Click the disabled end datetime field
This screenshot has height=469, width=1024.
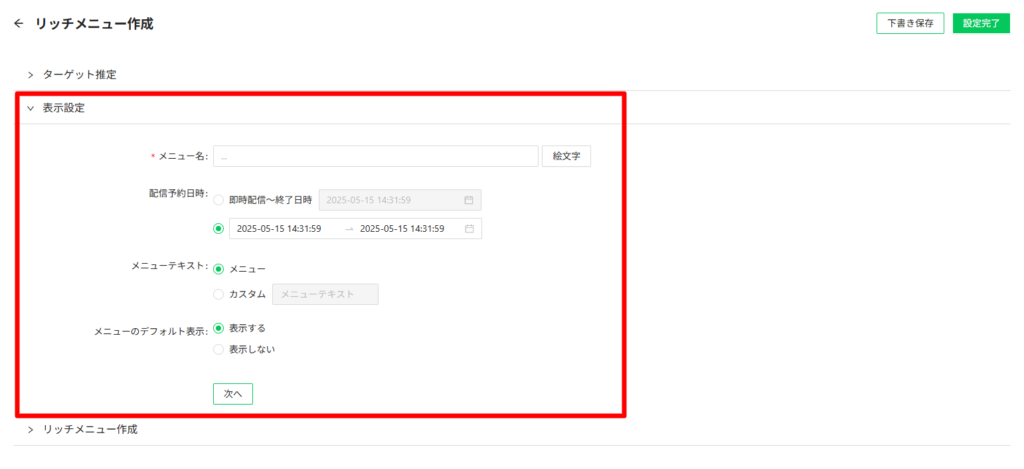tap(400, 200)
